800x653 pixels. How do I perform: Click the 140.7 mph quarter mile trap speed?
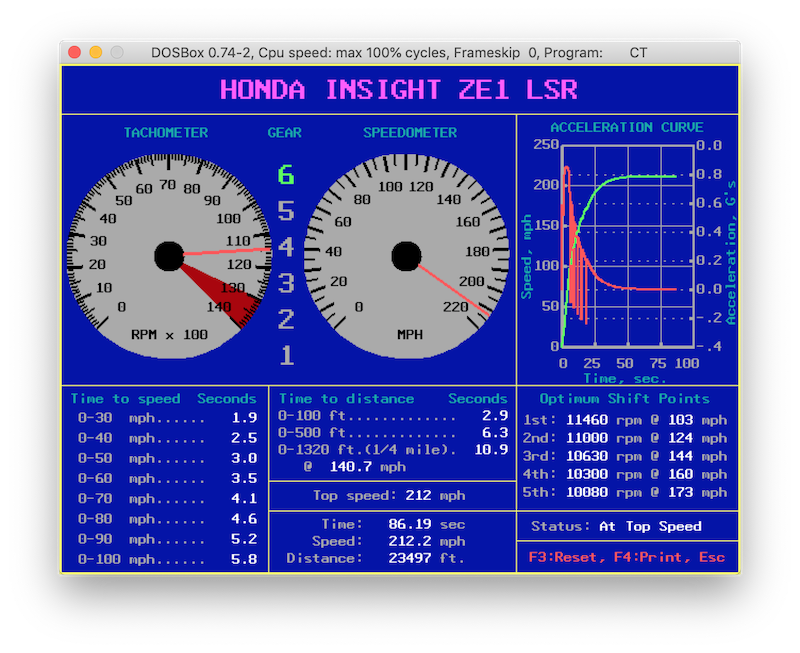coord(367,467)
